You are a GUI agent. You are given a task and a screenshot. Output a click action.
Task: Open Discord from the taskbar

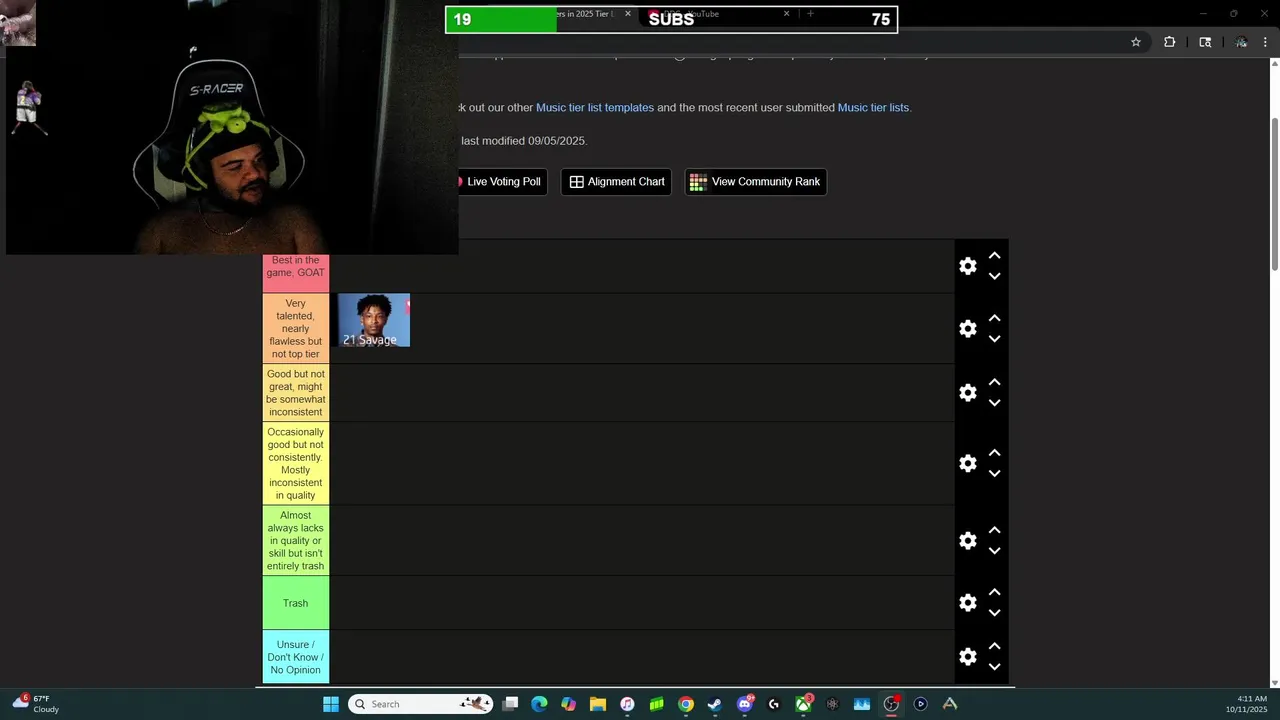(744, 704)
